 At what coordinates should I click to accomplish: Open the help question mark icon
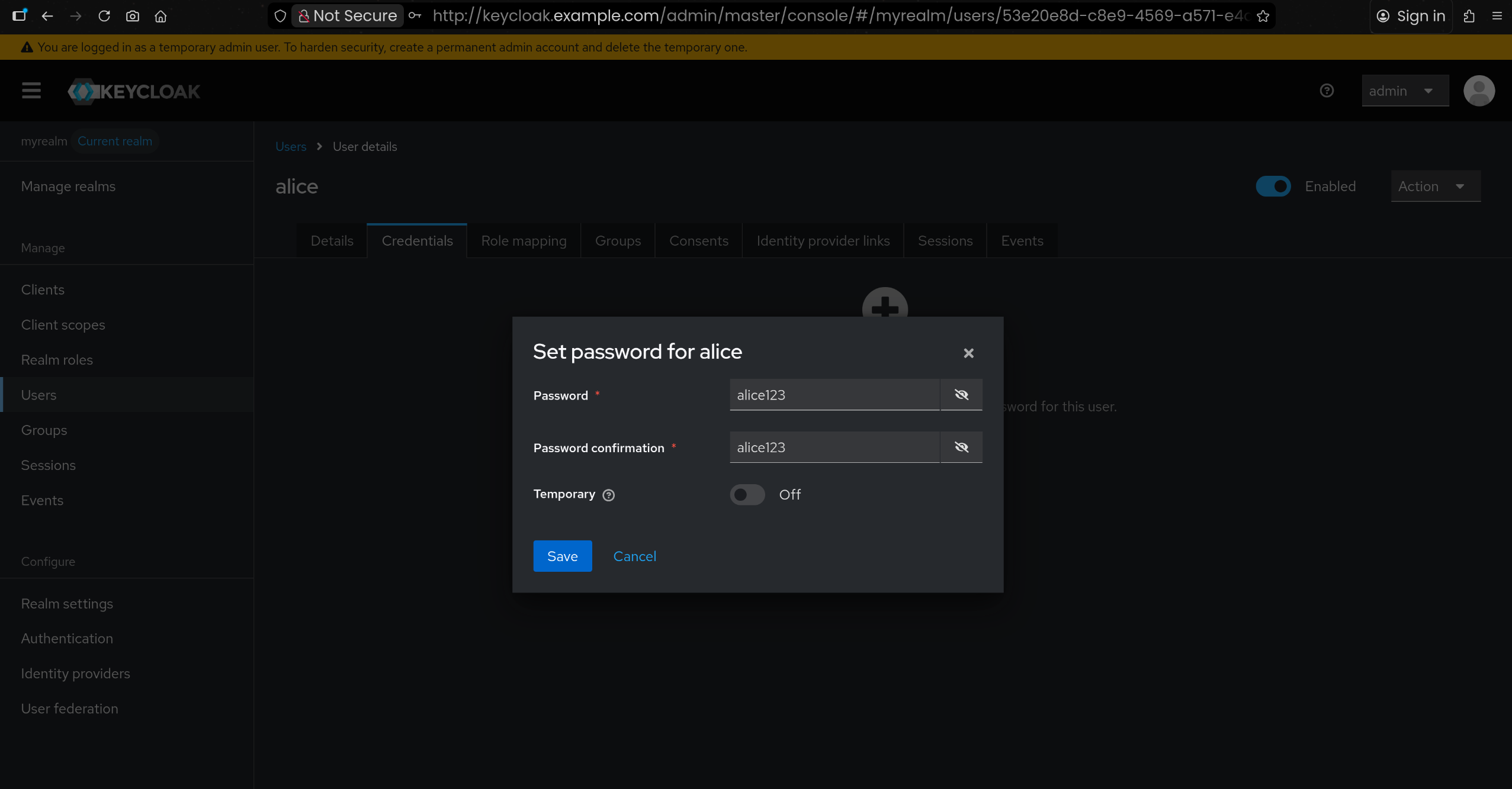coord(1327,91)
